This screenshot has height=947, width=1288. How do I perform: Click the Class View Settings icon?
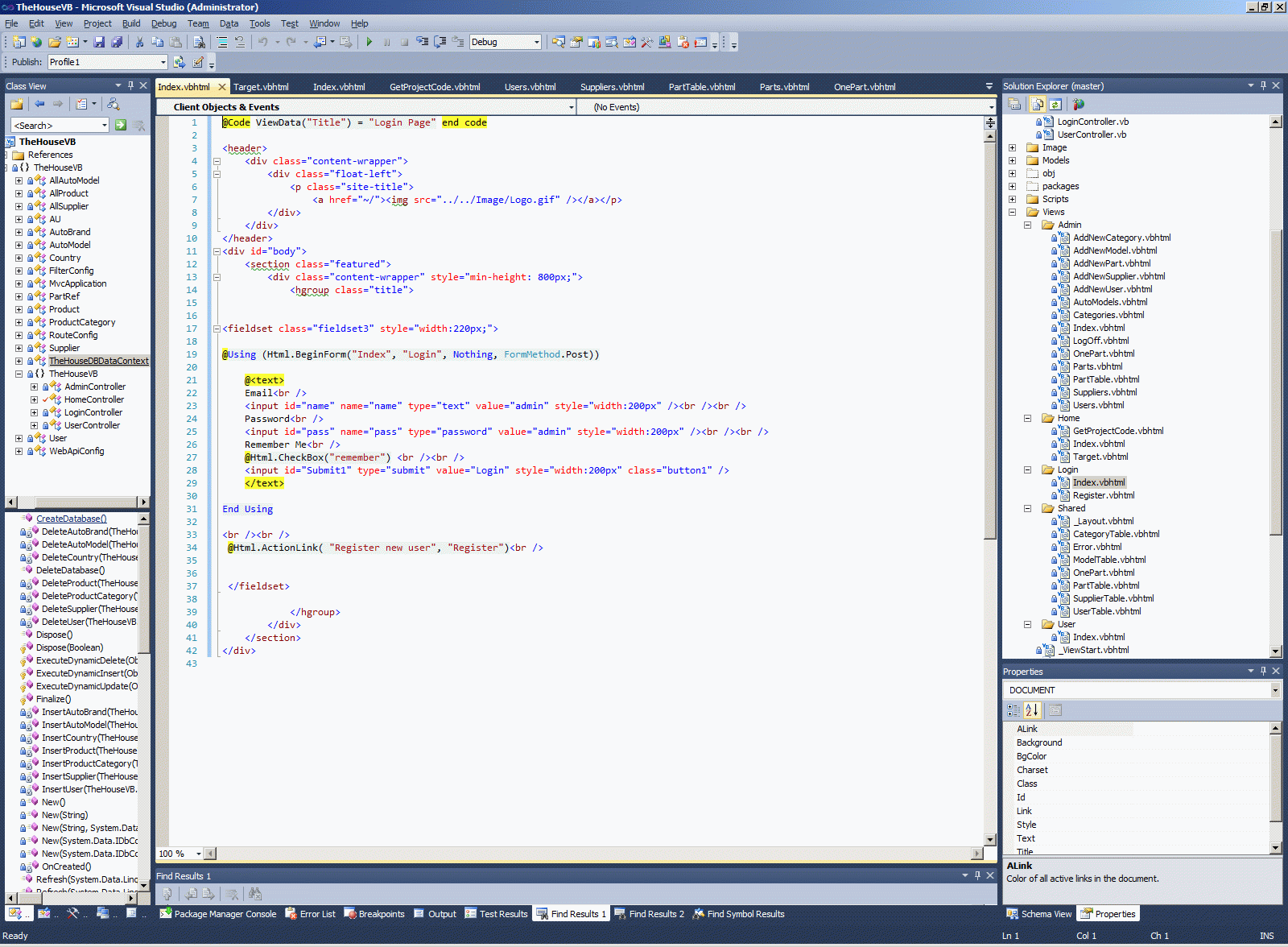[x=81, y=104]
